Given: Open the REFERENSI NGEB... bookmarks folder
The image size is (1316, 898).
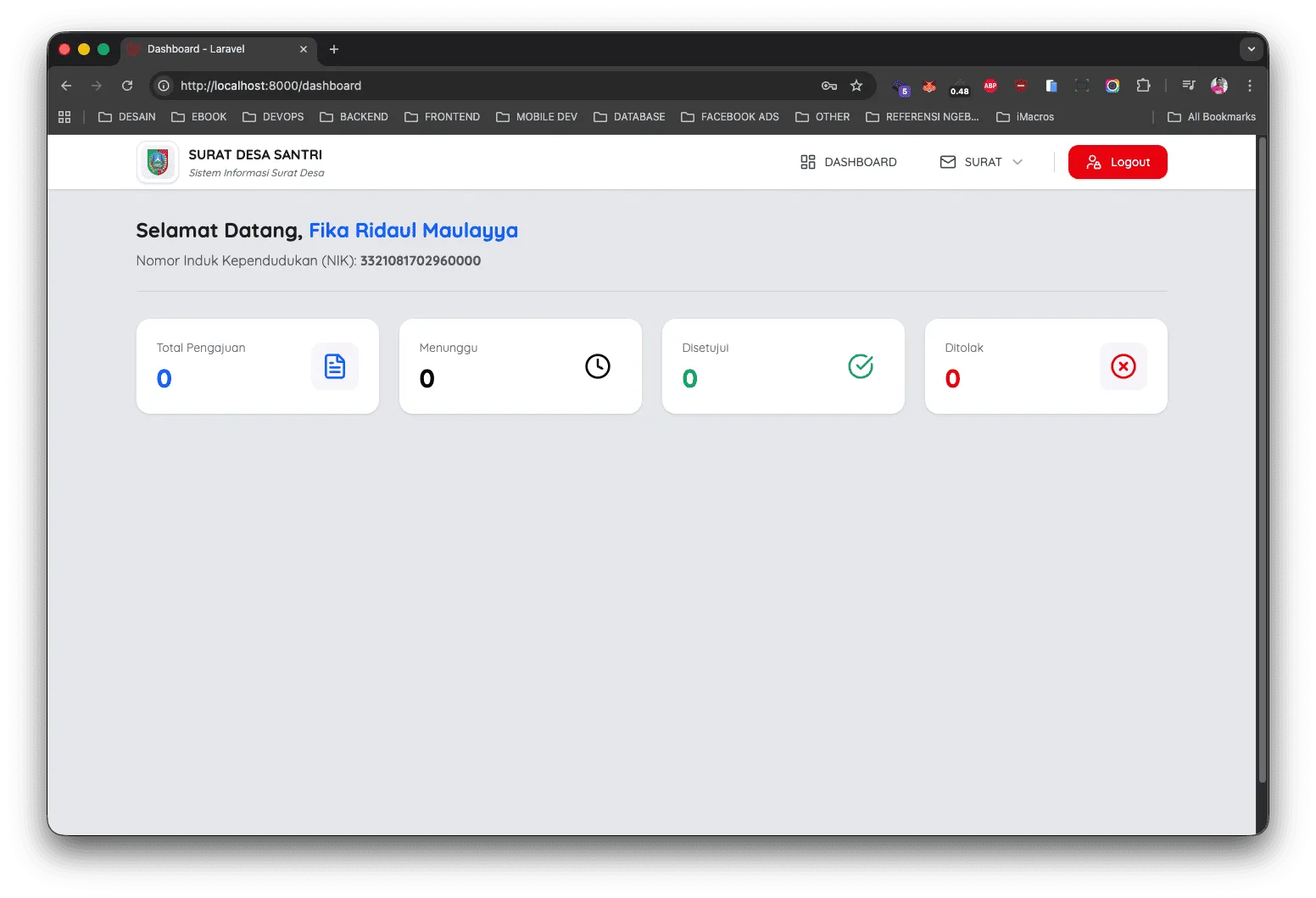Looking at the screenshot, I should pyautogui.click(x=923, y=117).
